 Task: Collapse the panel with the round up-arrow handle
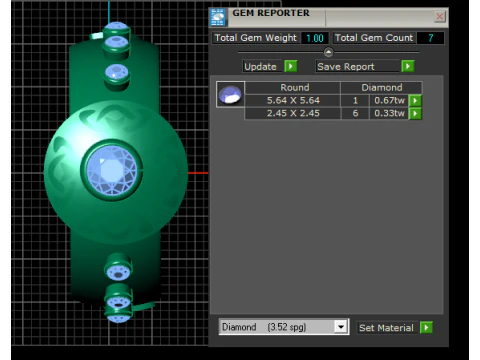click(x=328, y=52)
